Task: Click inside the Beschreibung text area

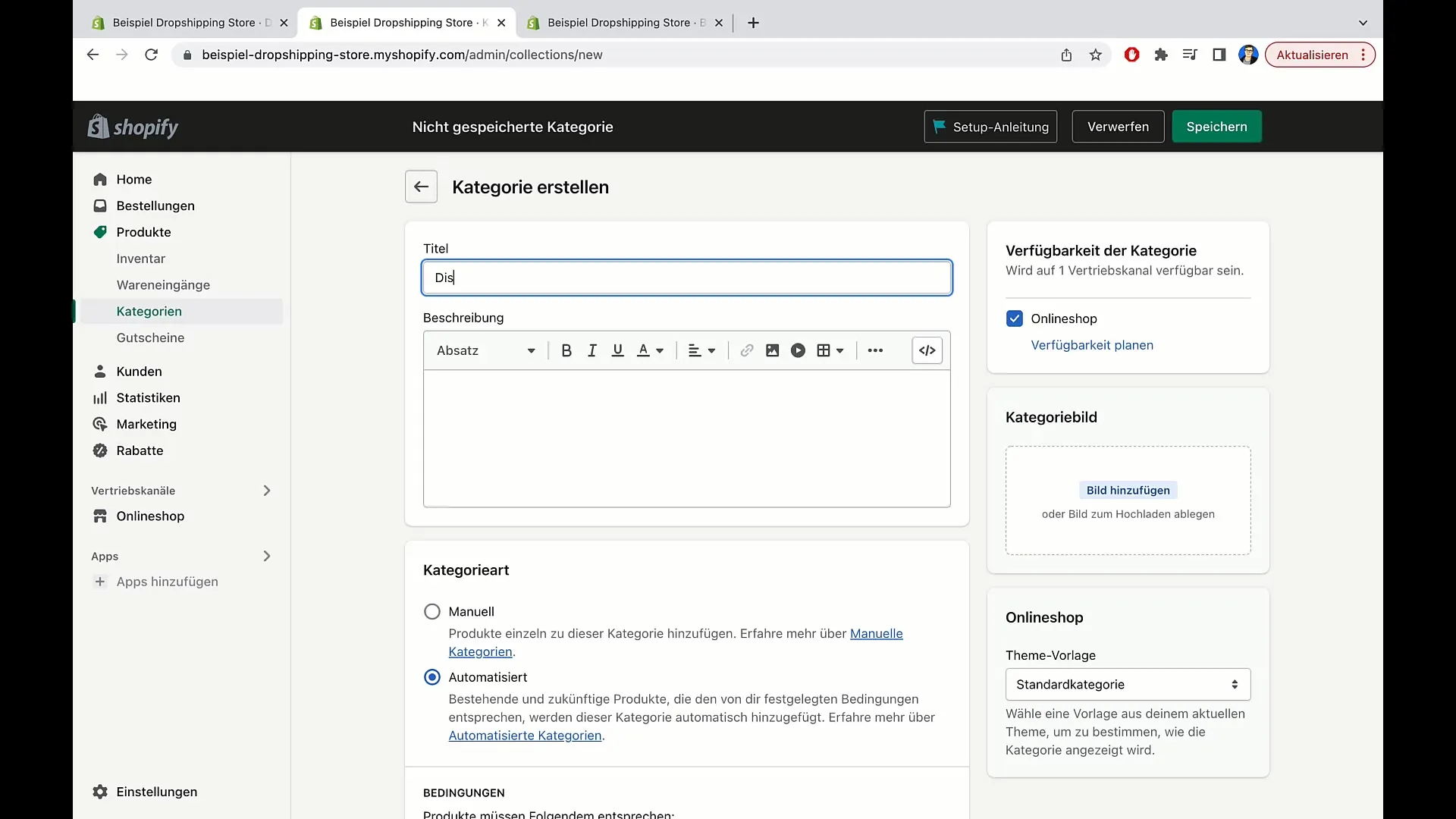Action: point(687,438)
